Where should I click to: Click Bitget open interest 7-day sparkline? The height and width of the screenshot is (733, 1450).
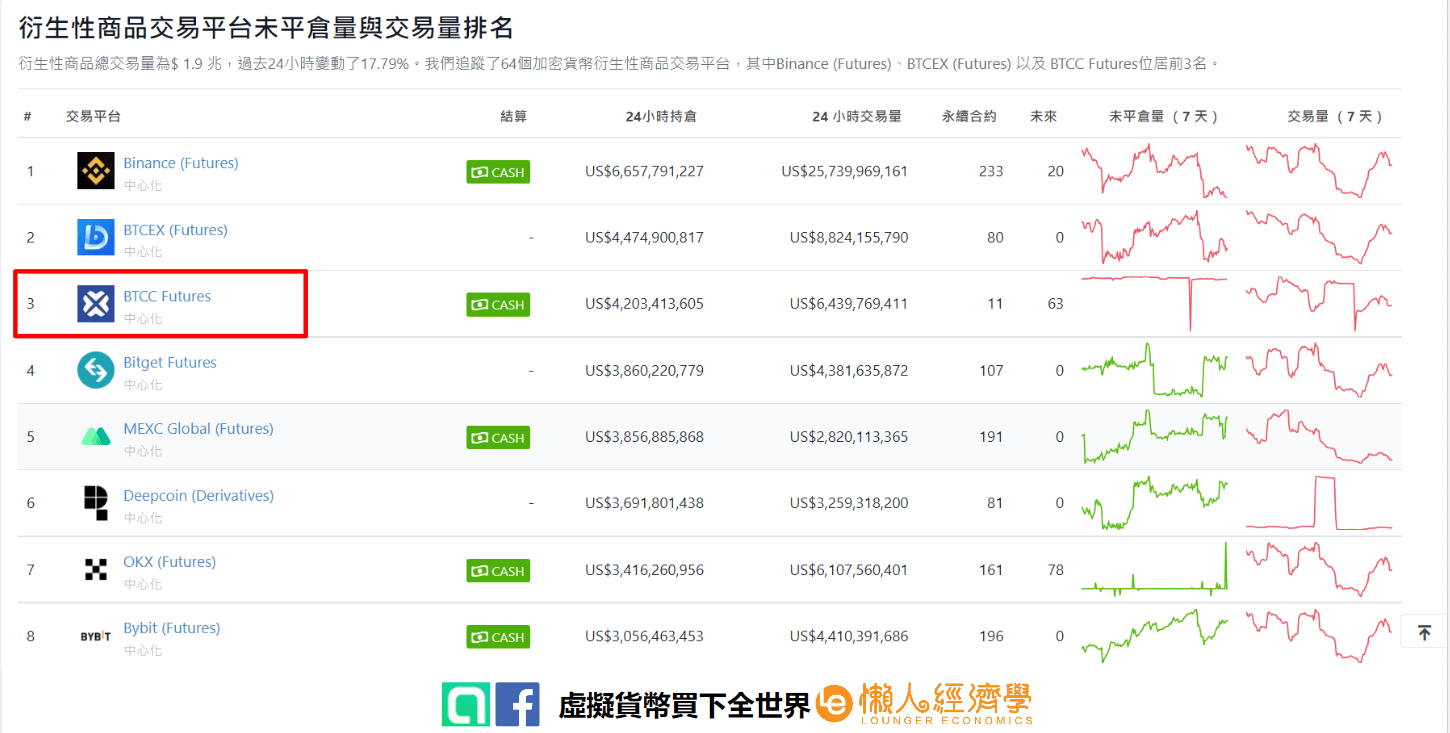click(1154, 370)
